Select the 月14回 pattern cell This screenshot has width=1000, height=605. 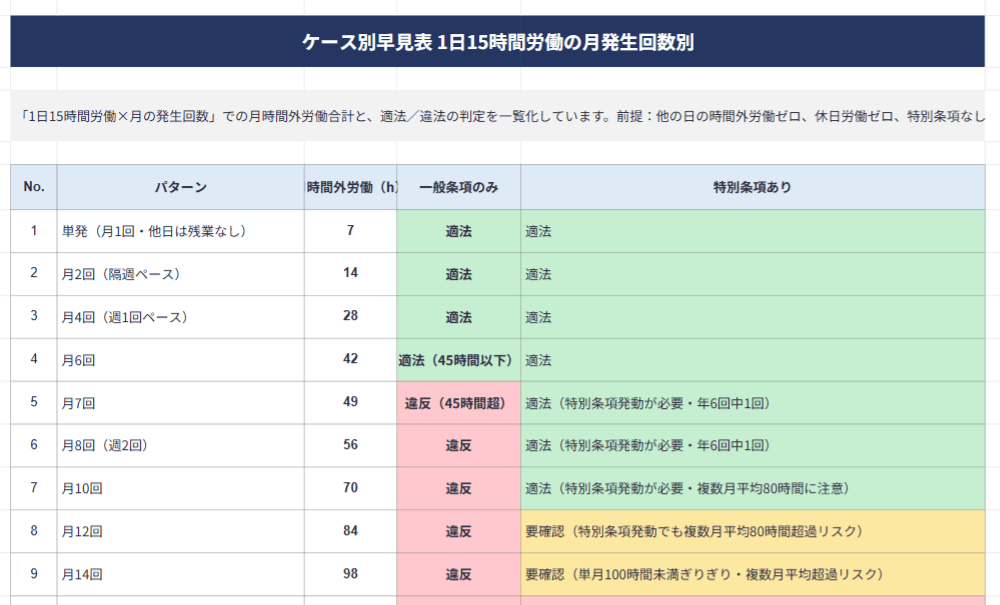(x=180, y=574)
